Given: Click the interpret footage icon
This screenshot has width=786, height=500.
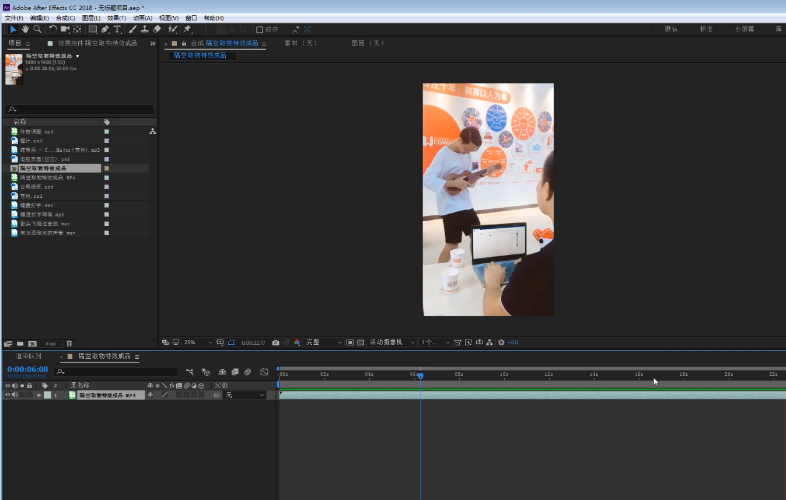Looking at the screenshot, I should (8, 344).
